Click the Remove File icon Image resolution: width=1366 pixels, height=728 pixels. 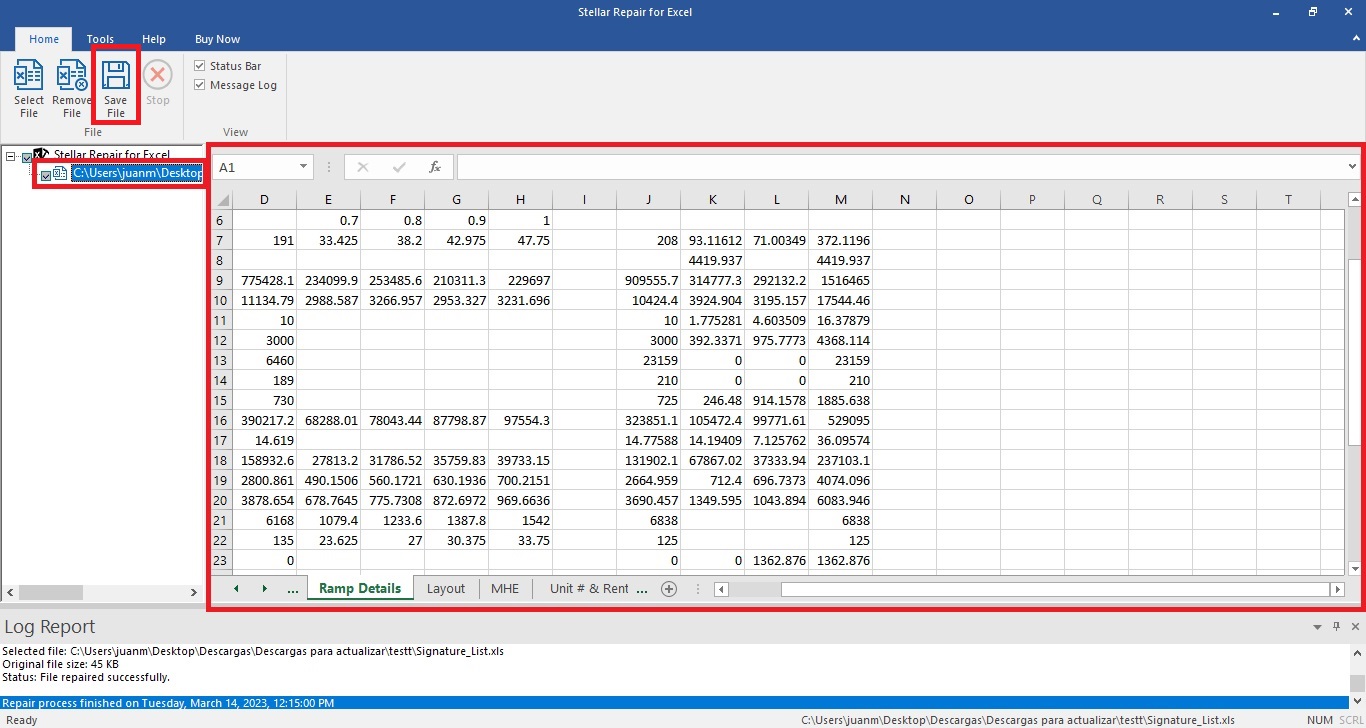[x=72, y=75]
